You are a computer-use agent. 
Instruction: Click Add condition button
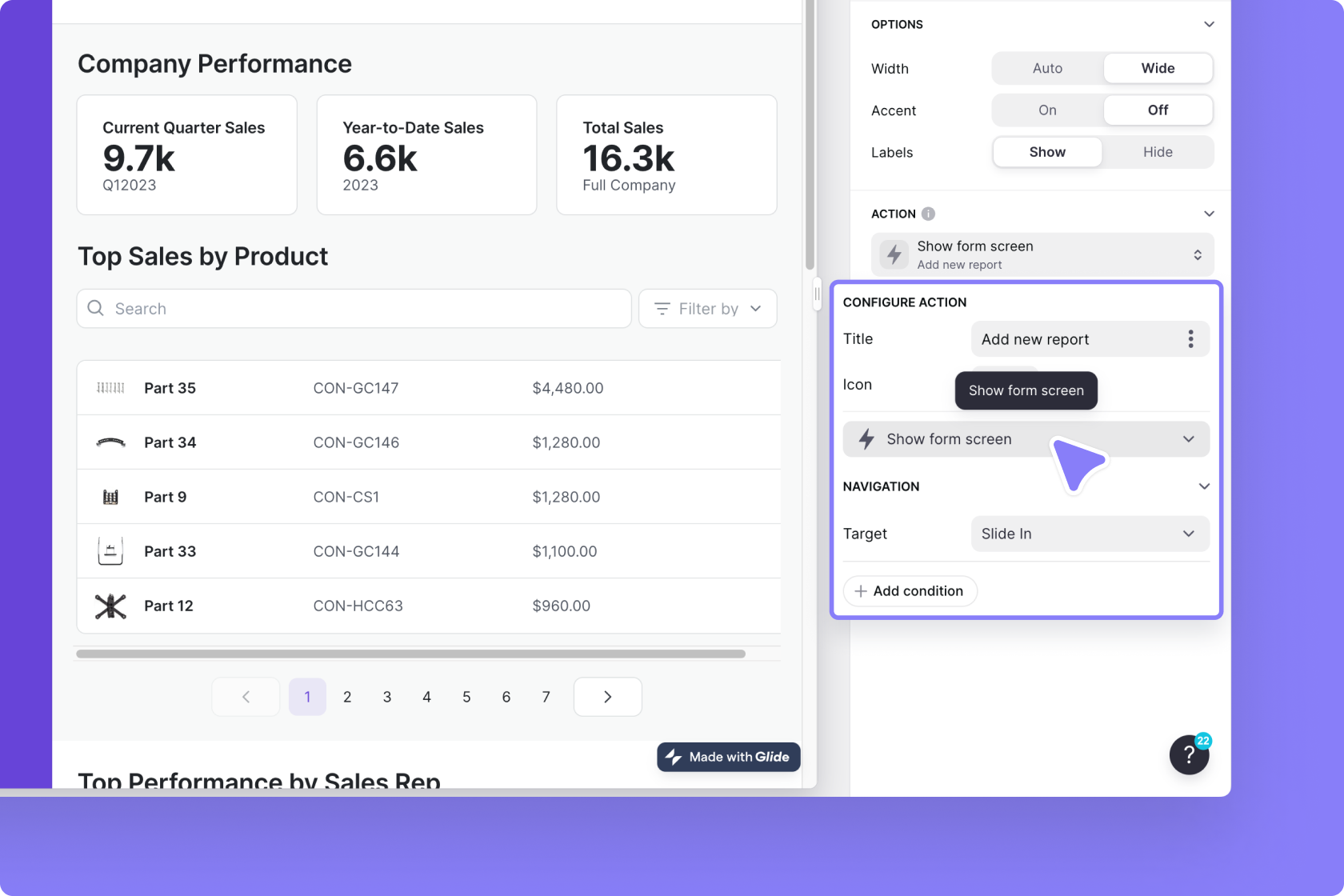point(910,591)
